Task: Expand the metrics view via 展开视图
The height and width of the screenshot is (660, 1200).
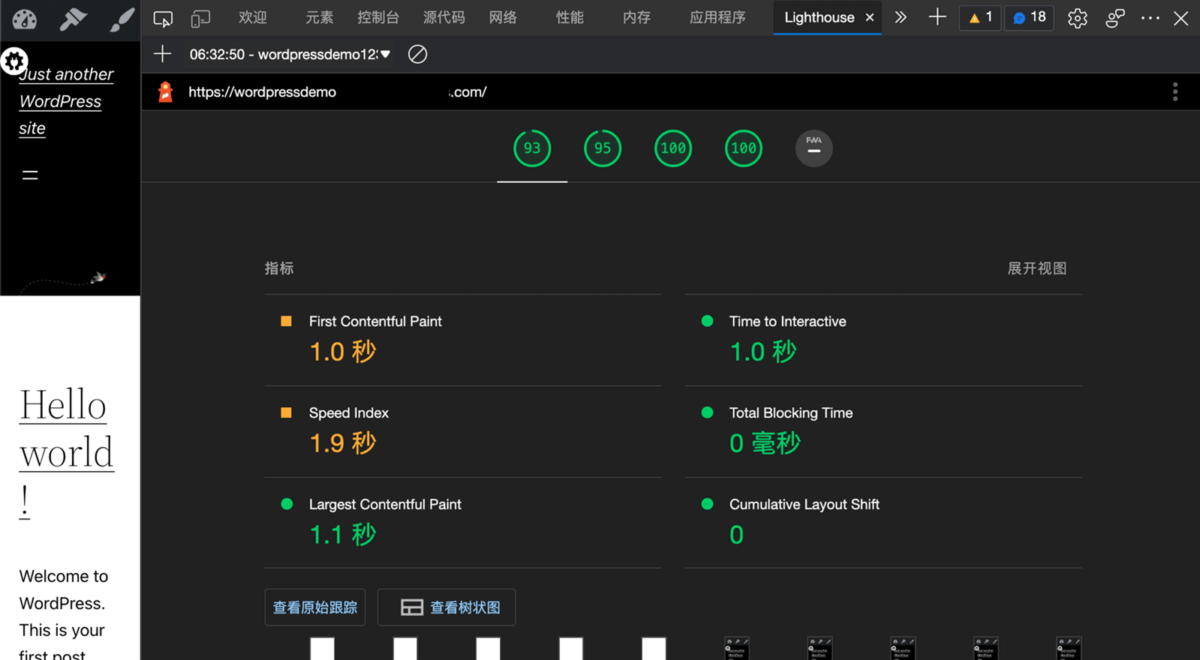Action: 1037,268
